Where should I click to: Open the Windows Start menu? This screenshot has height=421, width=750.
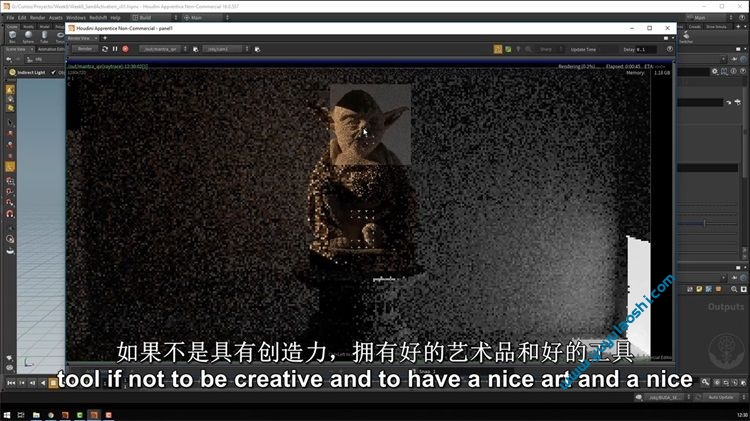(x=7, y=415)
